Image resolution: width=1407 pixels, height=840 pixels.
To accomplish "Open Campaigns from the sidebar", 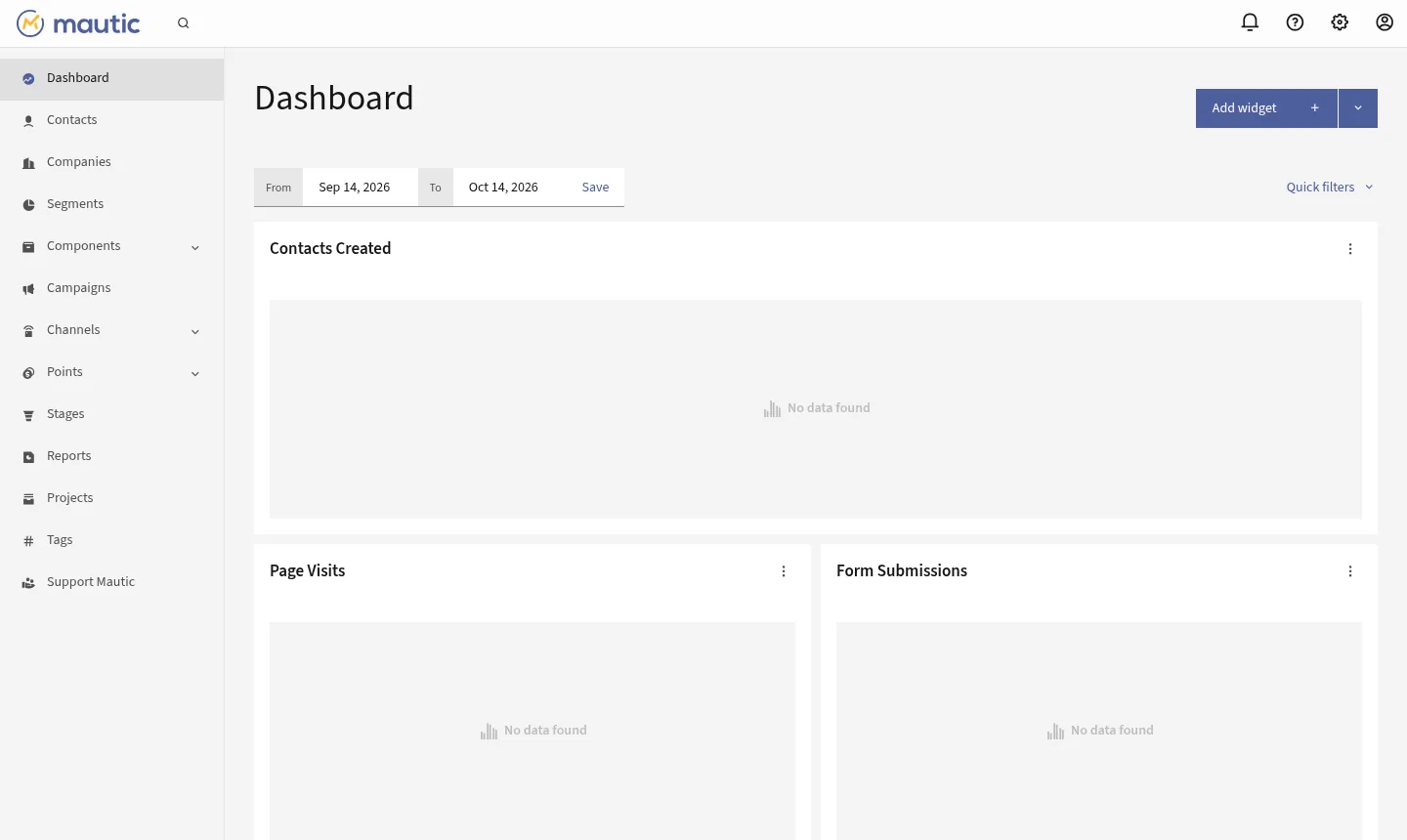I will (x=111, y=288).
